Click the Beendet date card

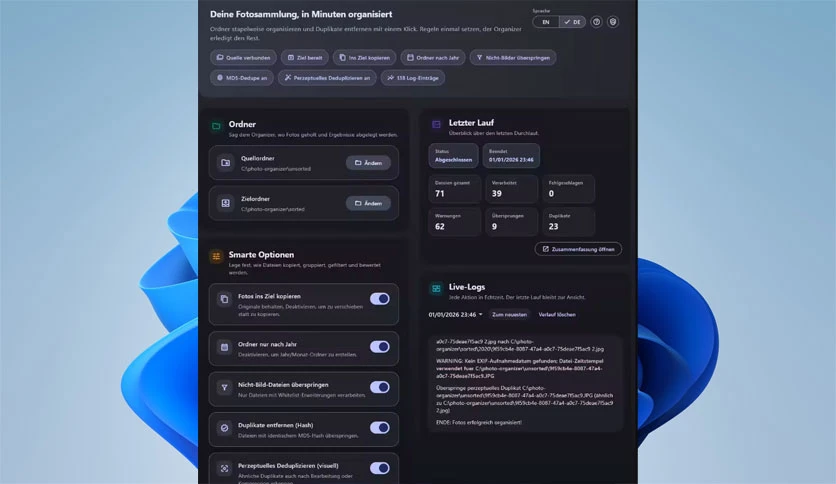(511, 156)
